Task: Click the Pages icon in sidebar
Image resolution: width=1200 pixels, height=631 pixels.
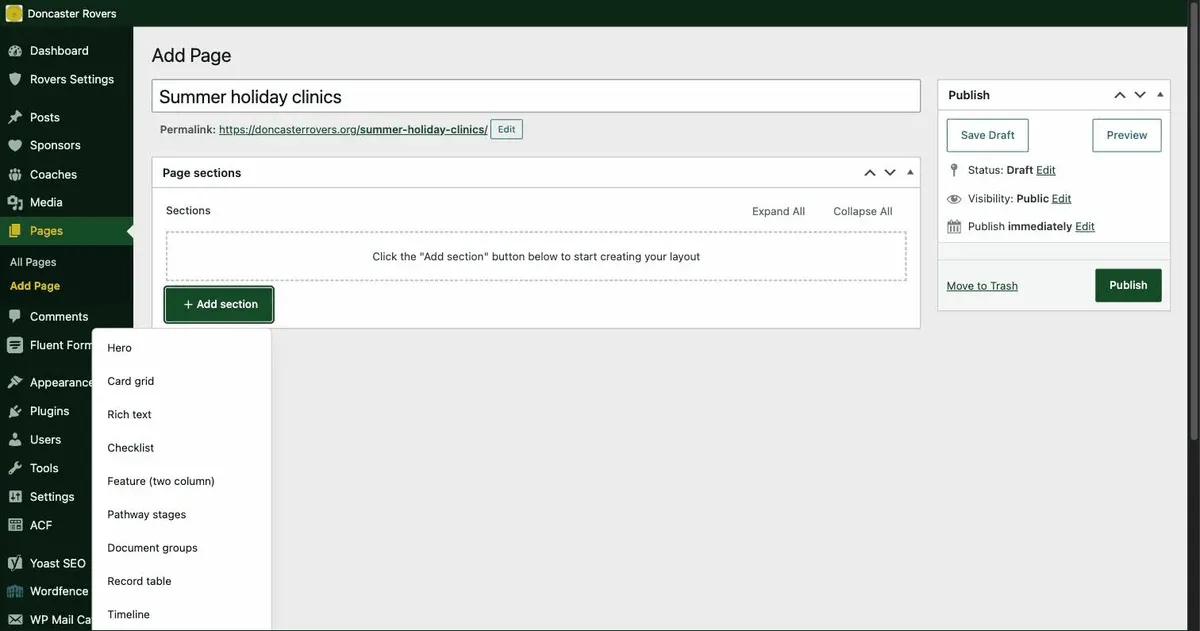Action: click(15, 231)
